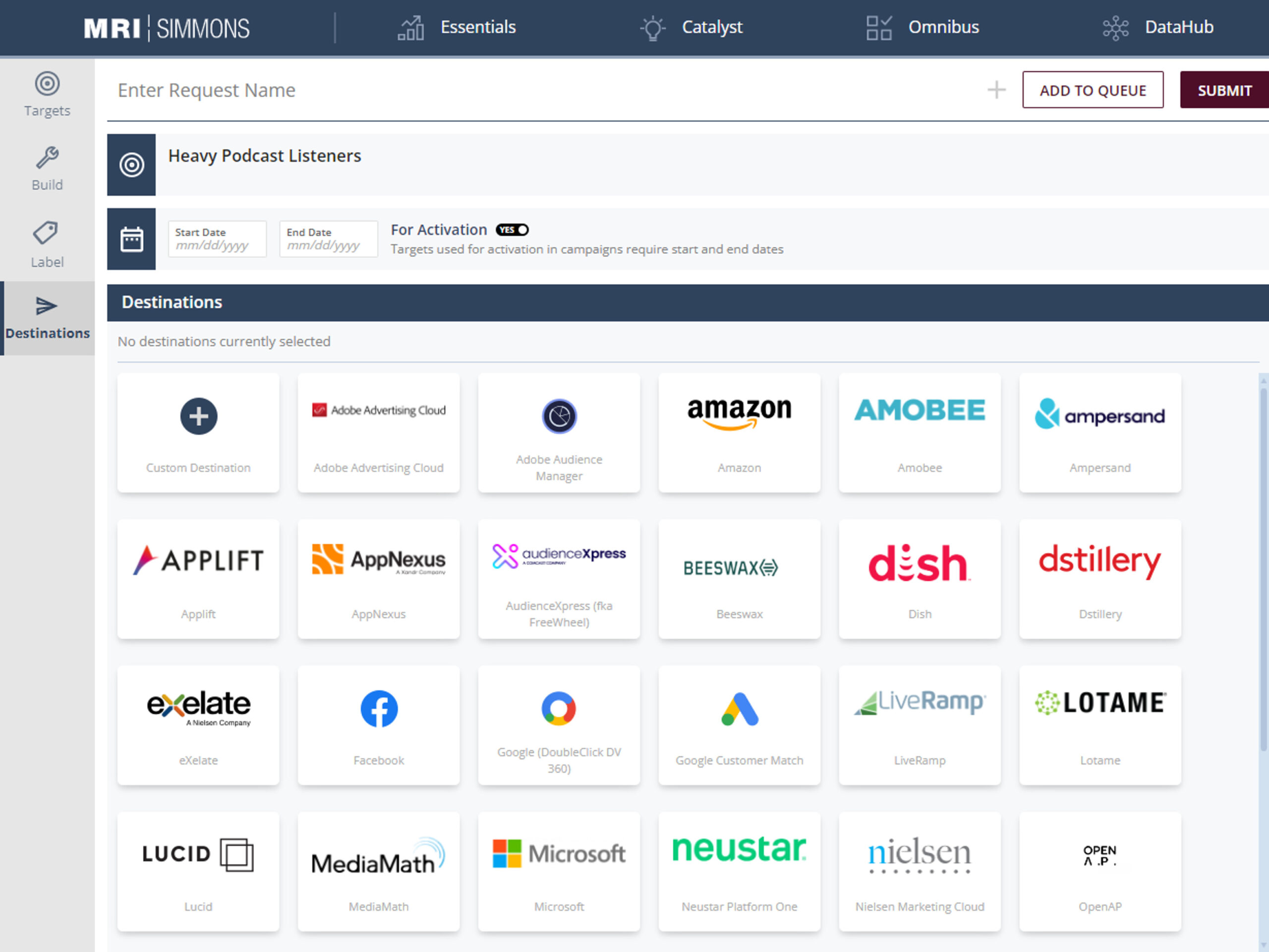Toggle the For Activation switch
This screenshot has height=952, width=1269.
click(512, 230)
